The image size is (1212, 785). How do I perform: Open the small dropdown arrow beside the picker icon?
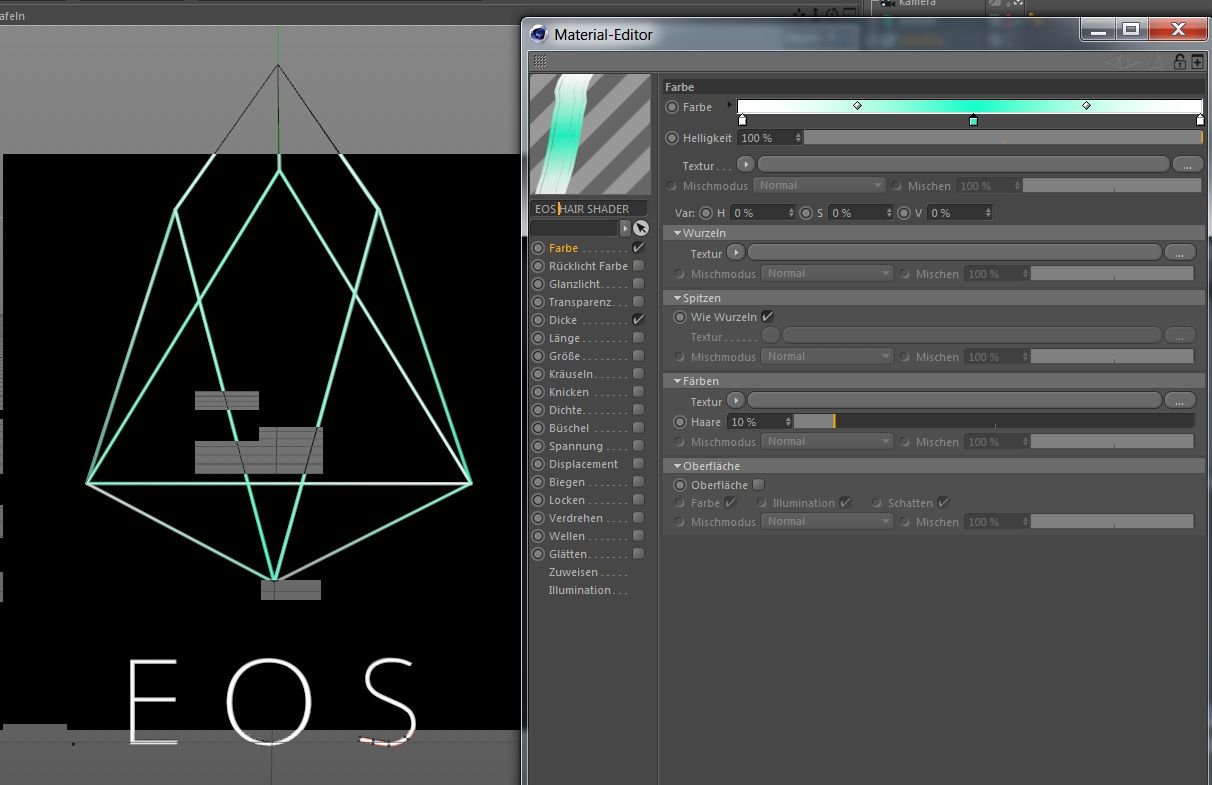pos(626,228)
